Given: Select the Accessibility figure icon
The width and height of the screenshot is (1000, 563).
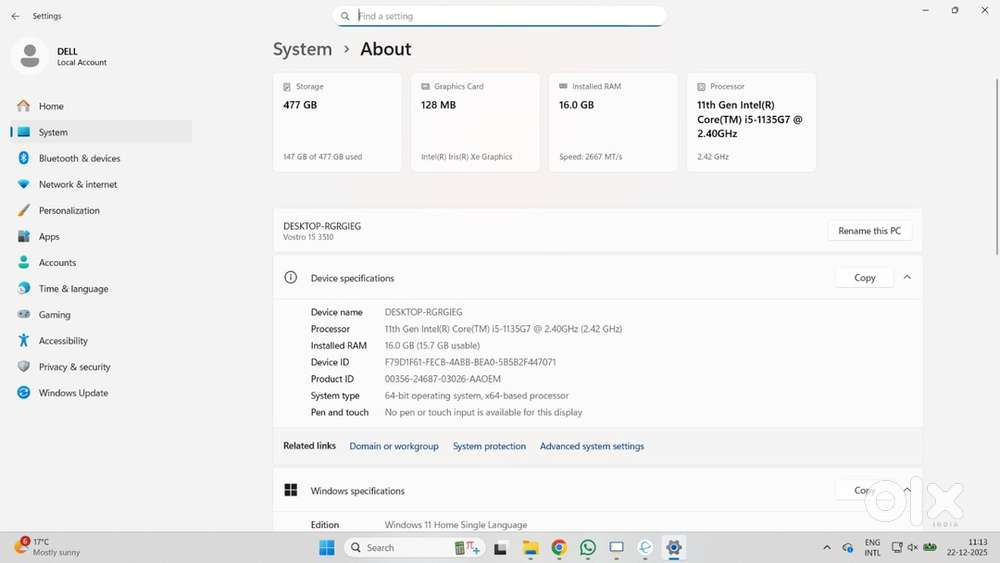Looking at the screenshot, I should [23, 341].
